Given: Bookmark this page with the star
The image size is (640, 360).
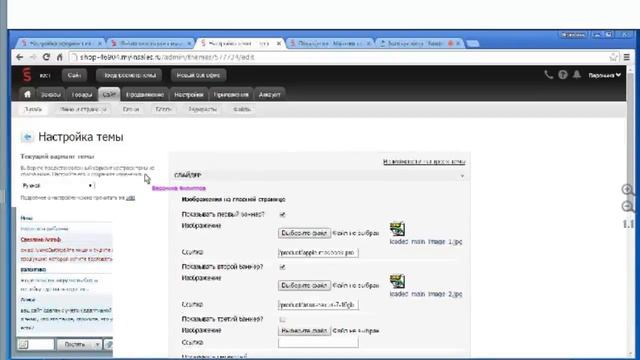Looking at the screenshot, I should coord(613,58).
